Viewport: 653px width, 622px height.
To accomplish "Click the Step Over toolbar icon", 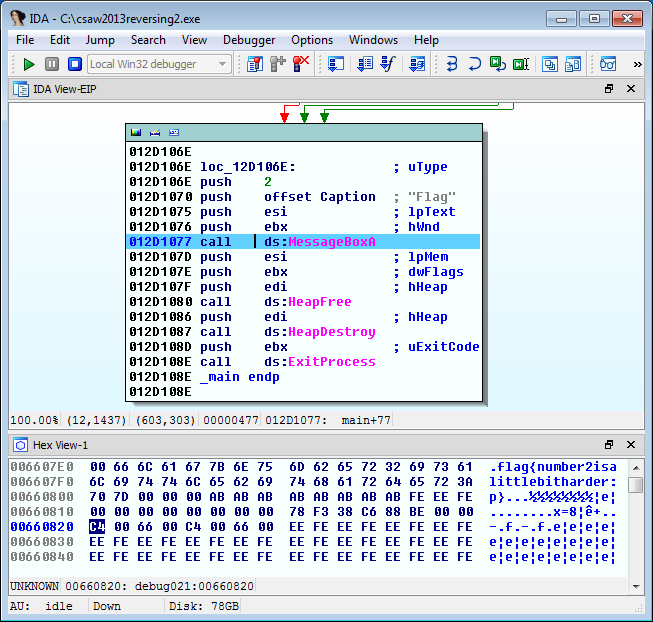I will [x=474, y=65].
